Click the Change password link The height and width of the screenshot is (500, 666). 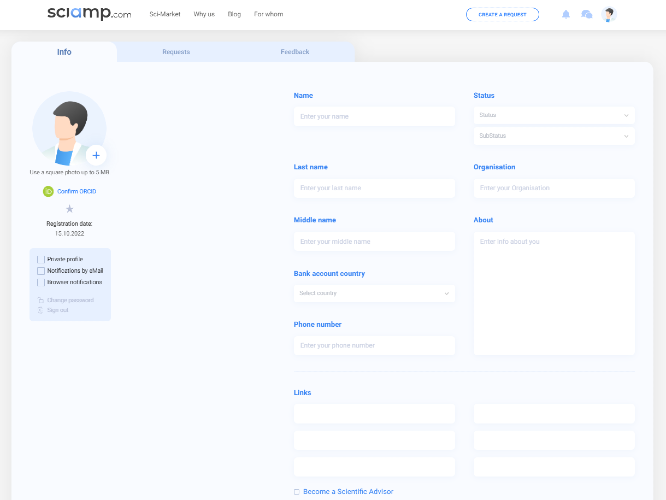(x=71, y=300)
